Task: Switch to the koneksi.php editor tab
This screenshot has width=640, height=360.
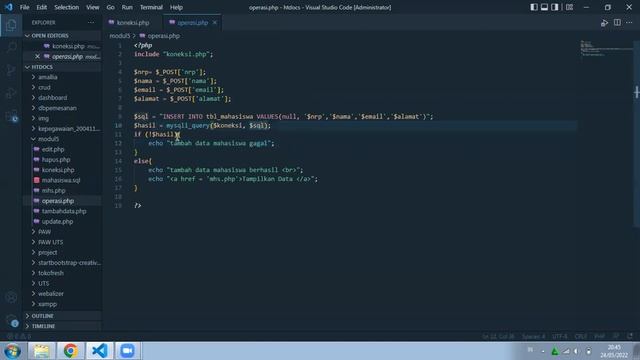Action: pyautogui.click(x=133, y=22)
